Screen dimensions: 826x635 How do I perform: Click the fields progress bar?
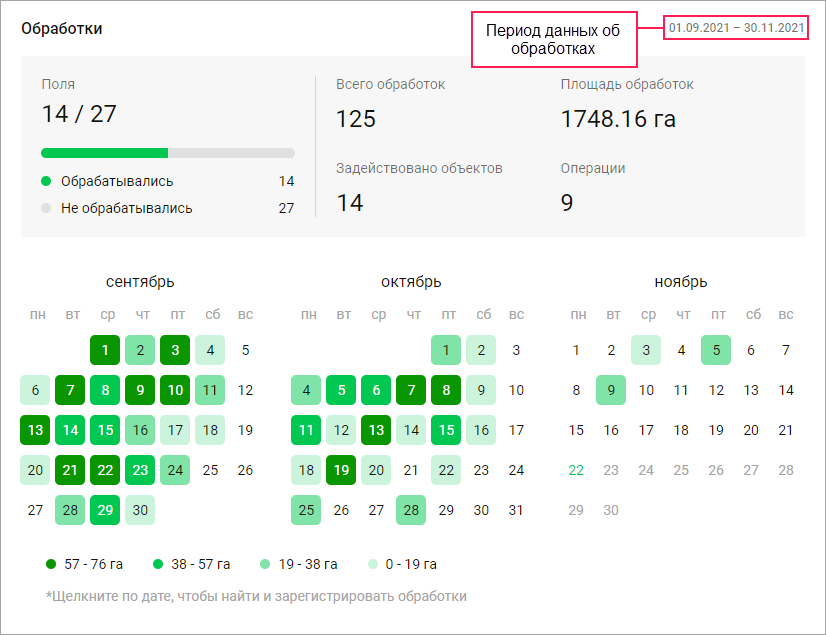click(x=168, y=153)
